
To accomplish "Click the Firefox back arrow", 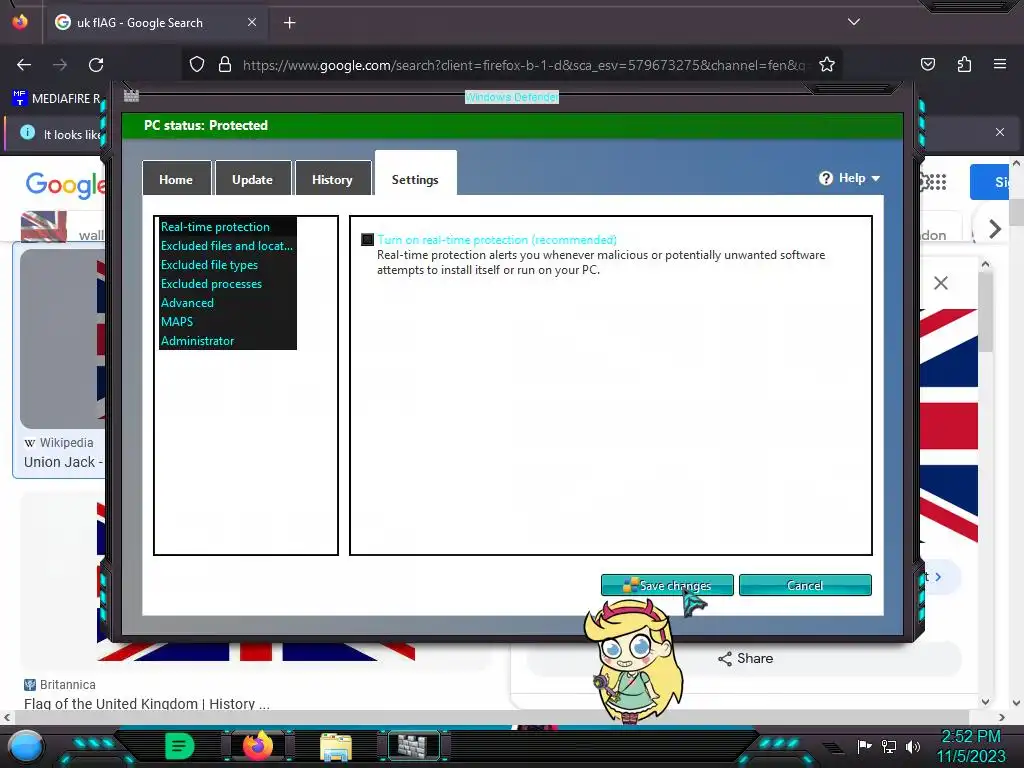I will (24, 65).
